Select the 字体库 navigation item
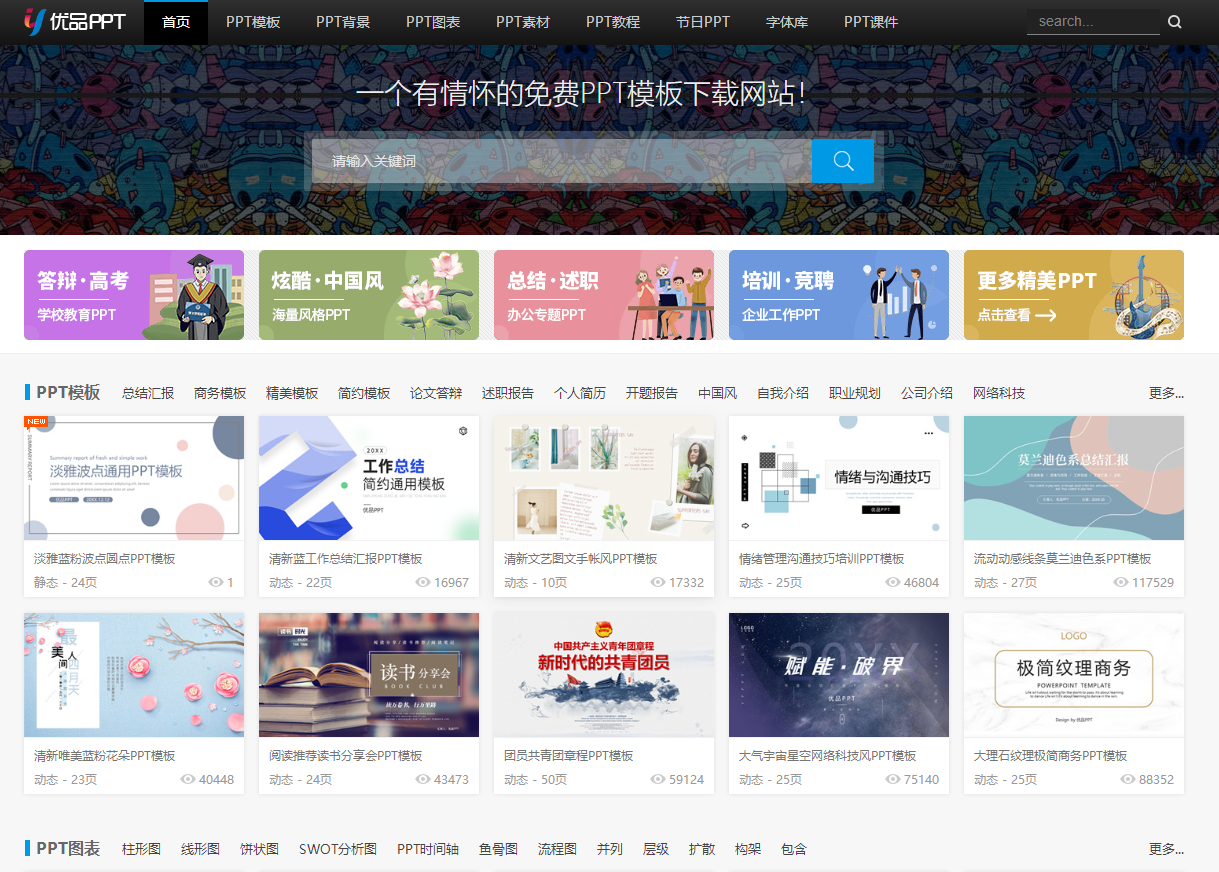 click(786, 21)
